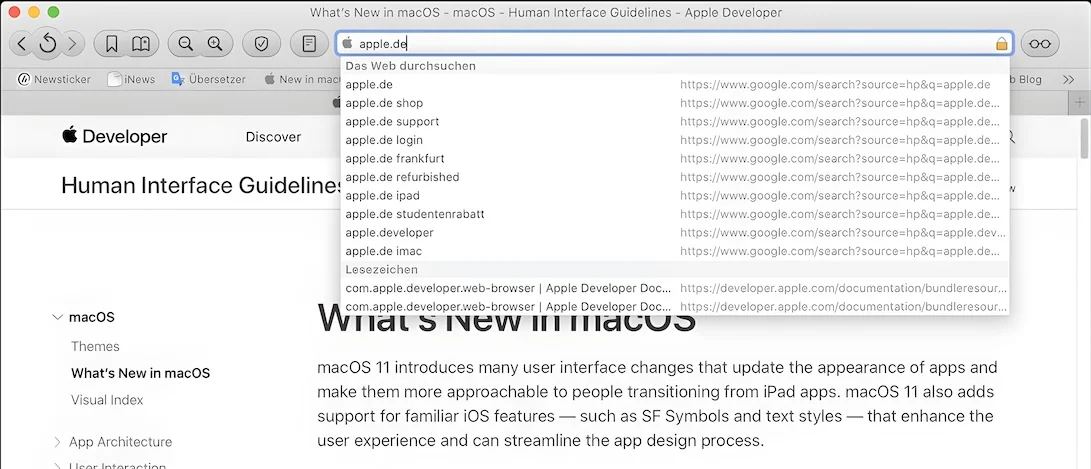This screenshot has width=1091, height=469.
Task: Choose the plain apple.de search suggestion
Action: (x=675, y=85)
